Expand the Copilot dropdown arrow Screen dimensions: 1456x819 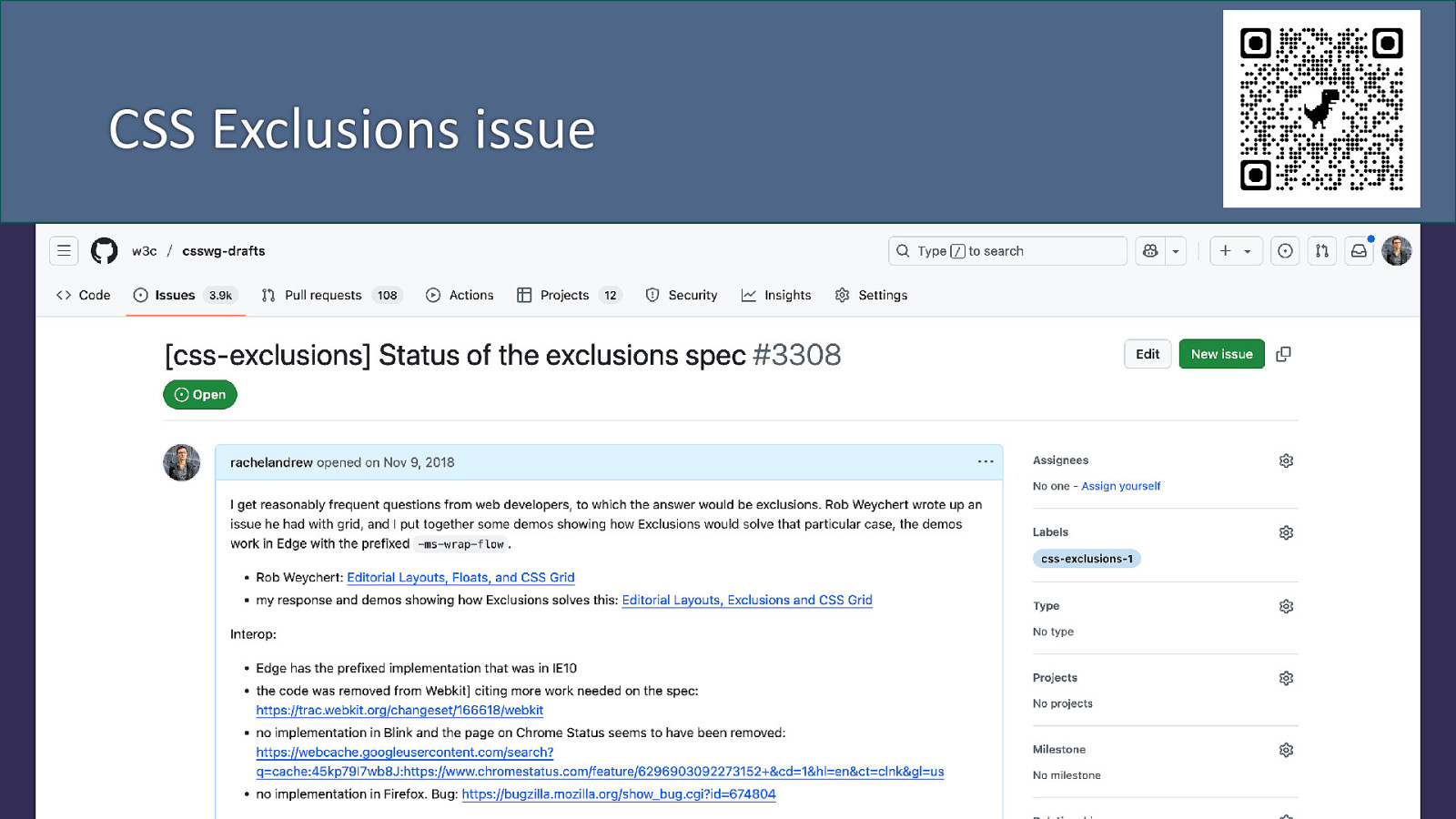click(x=1176, y=251)
